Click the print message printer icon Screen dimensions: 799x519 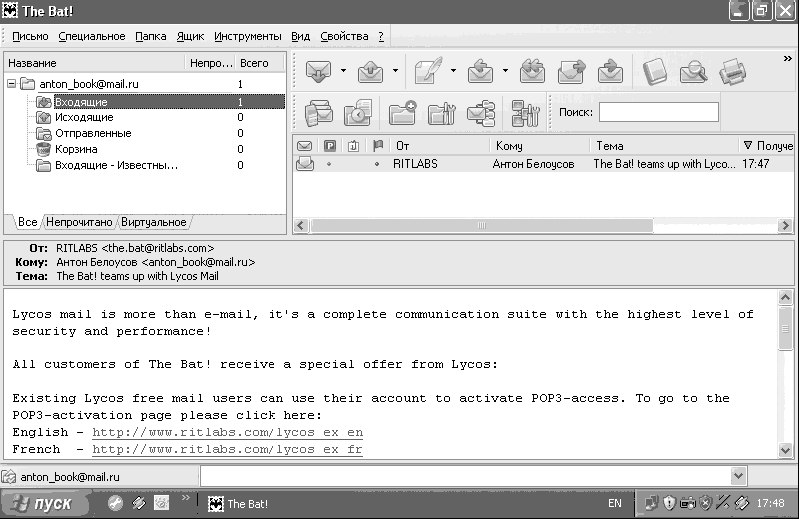[x=733, y=71]
